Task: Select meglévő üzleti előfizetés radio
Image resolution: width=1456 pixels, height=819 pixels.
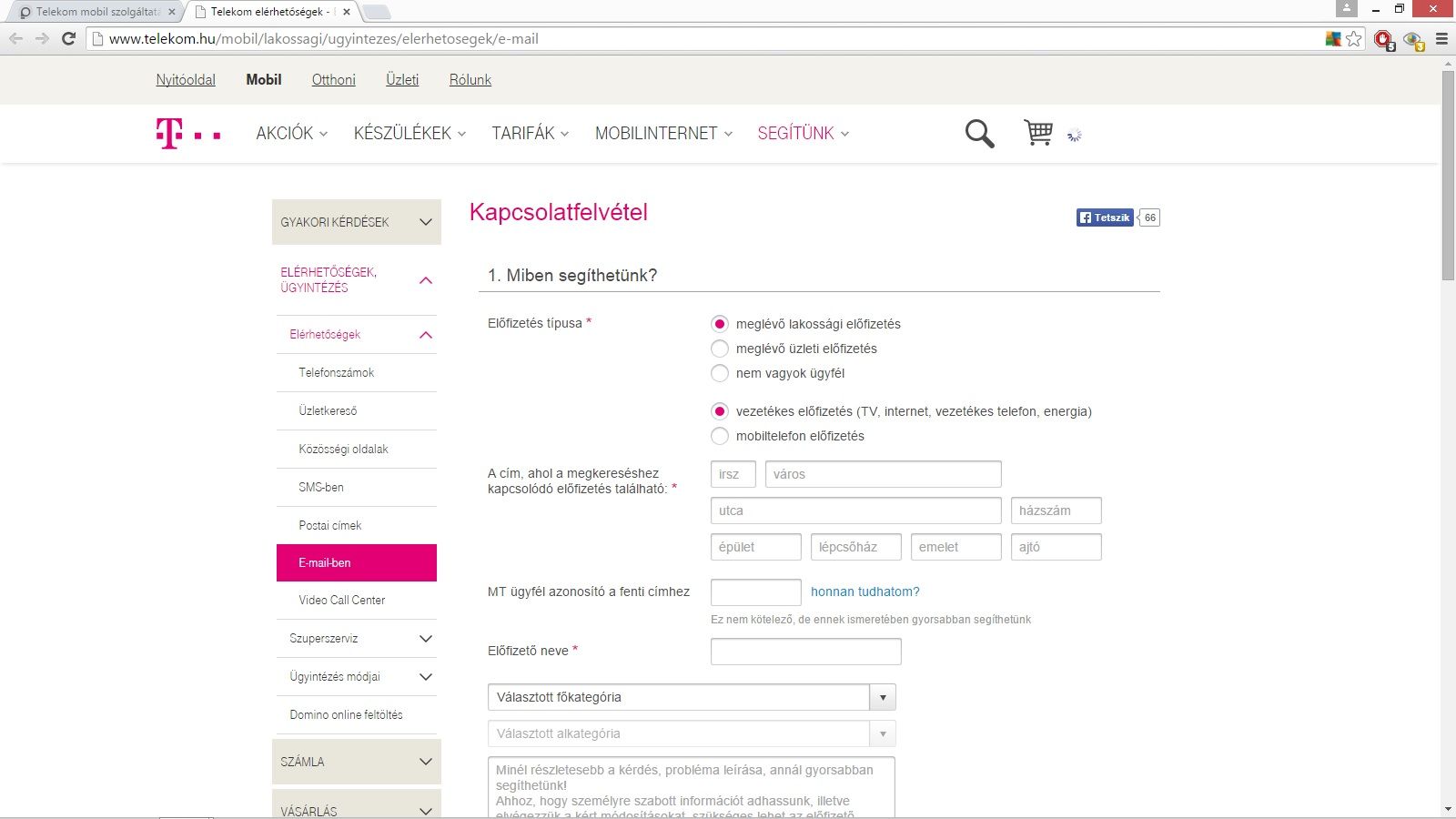Action: click(720, 349)
